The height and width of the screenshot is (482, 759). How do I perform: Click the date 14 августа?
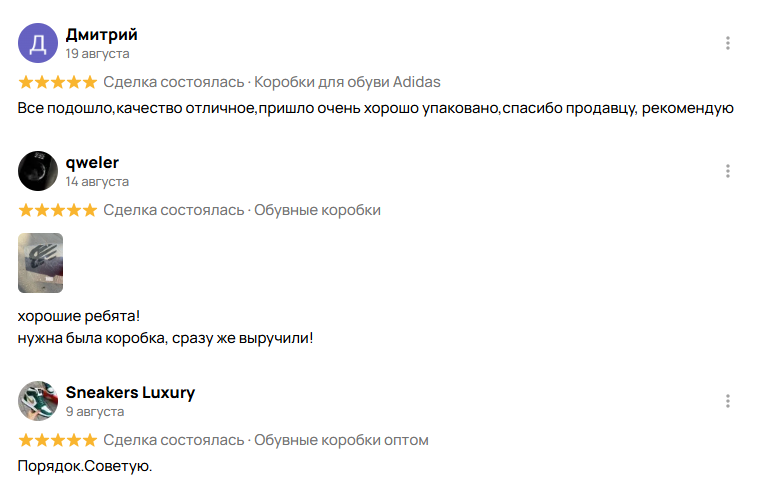click(97, 182)
